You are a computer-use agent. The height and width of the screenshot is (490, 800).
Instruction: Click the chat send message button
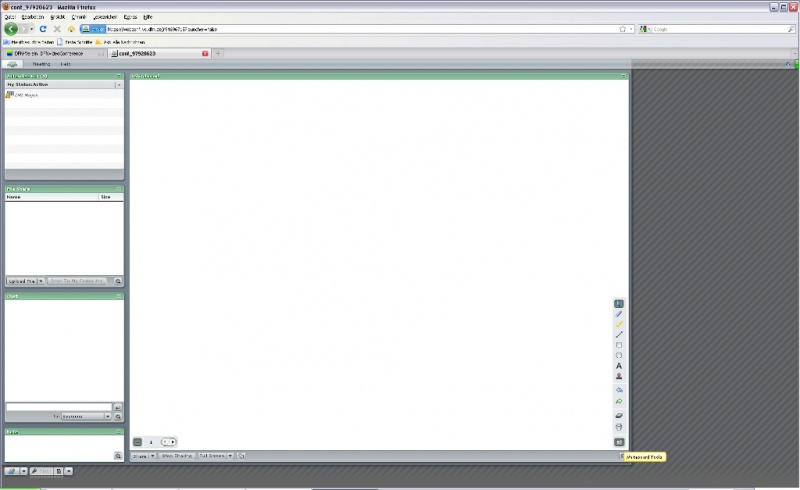point(118,407)
